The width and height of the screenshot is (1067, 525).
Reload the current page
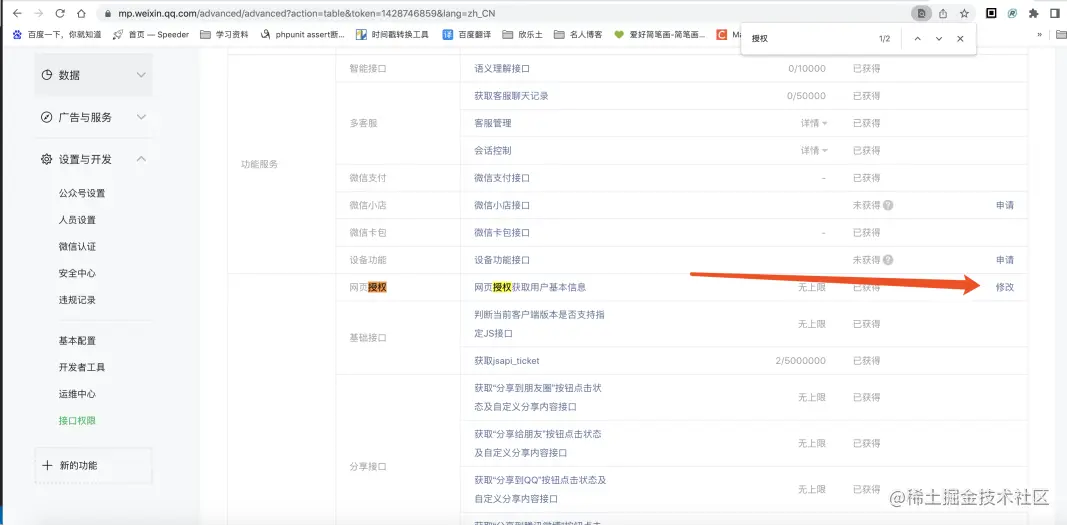(60, 13)
